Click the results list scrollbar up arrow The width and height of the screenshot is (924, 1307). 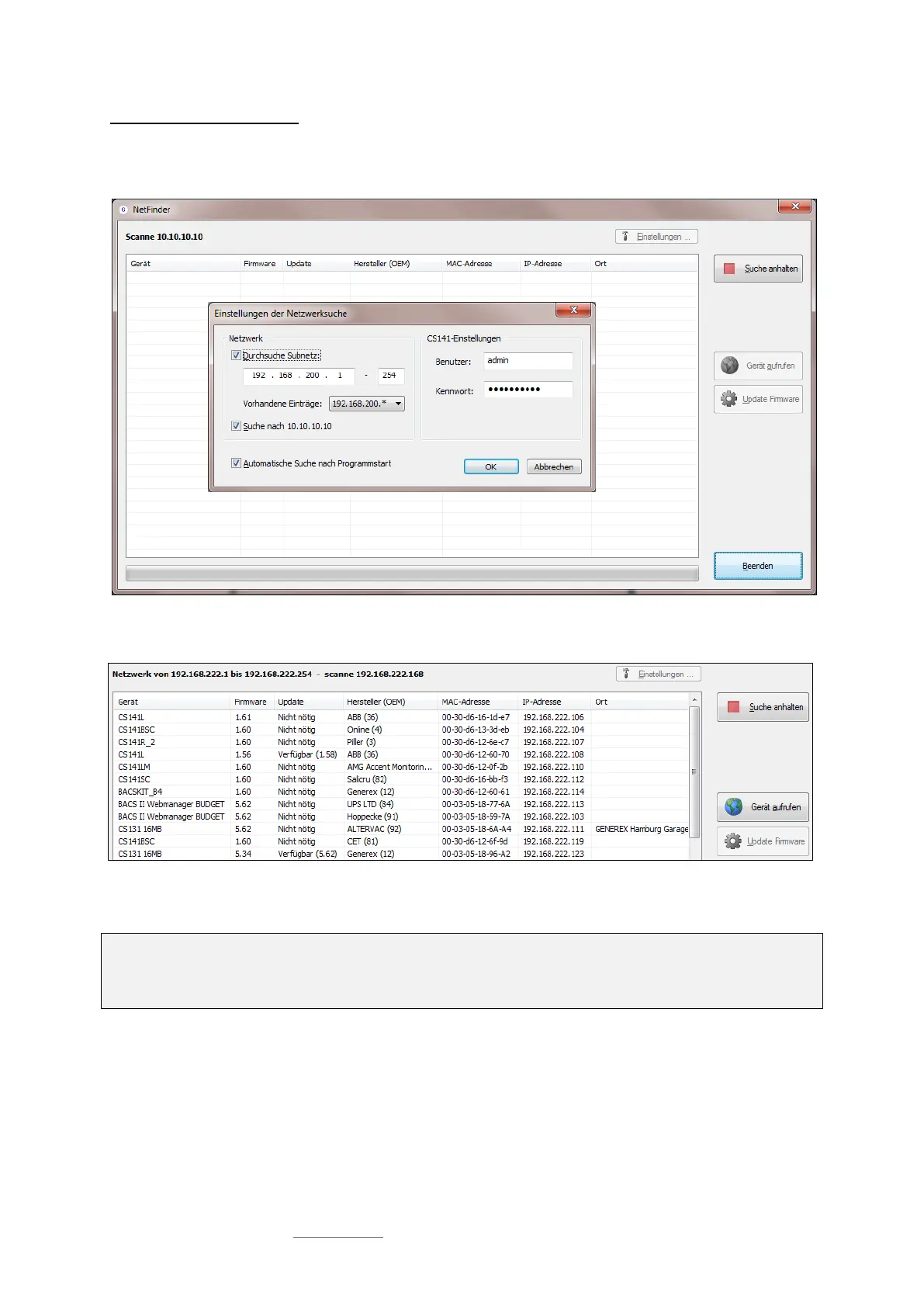coord(695,700)
